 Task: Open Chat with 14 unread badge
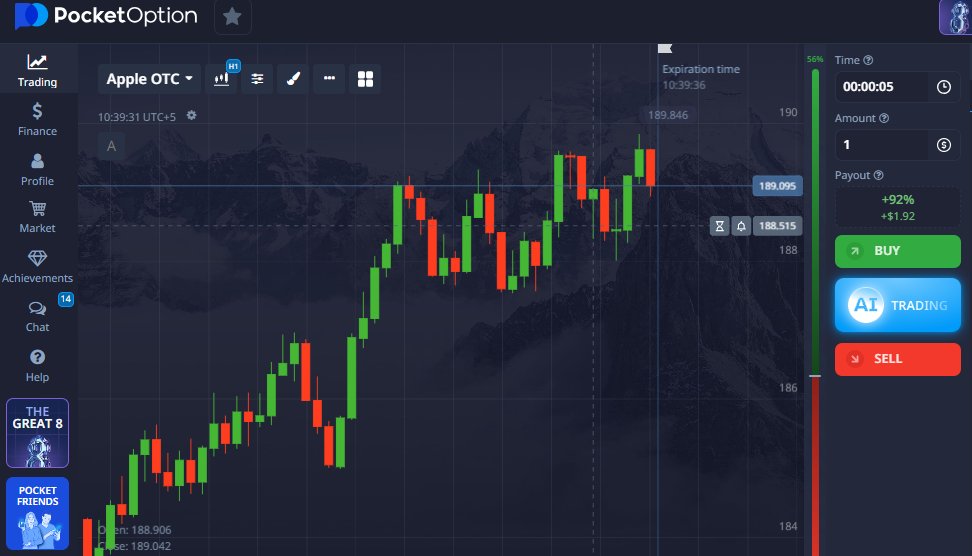pyautogui.click(x=37, y=316)
